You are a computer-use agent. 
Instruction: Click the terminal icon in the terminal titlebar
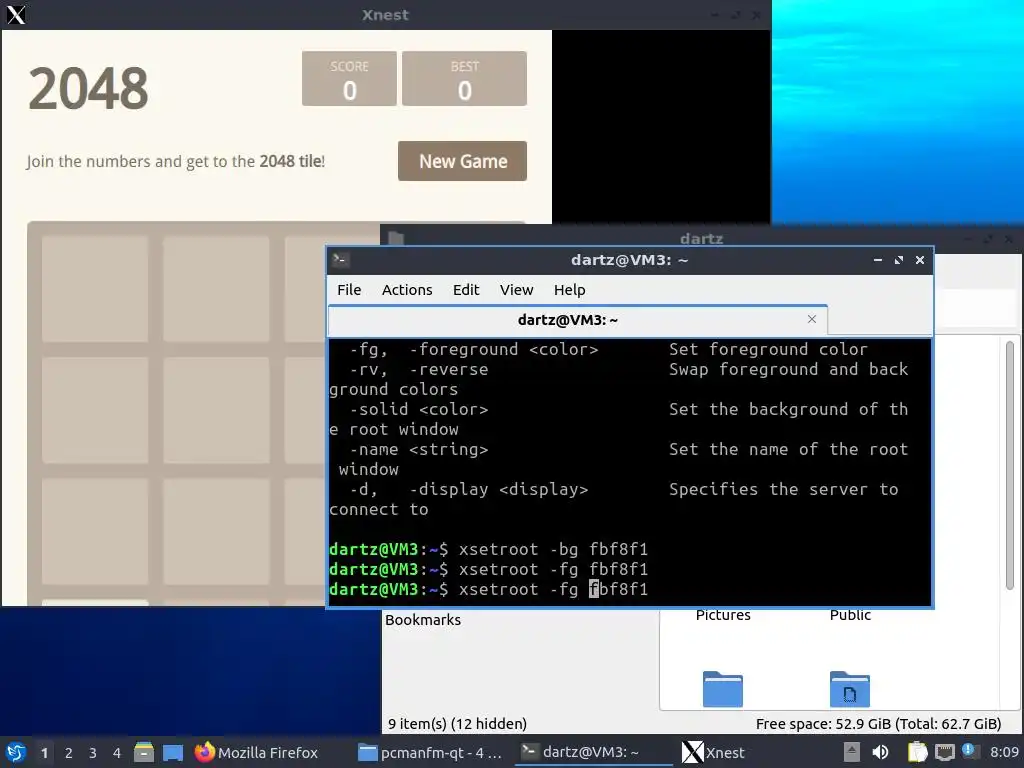(340, 260)
